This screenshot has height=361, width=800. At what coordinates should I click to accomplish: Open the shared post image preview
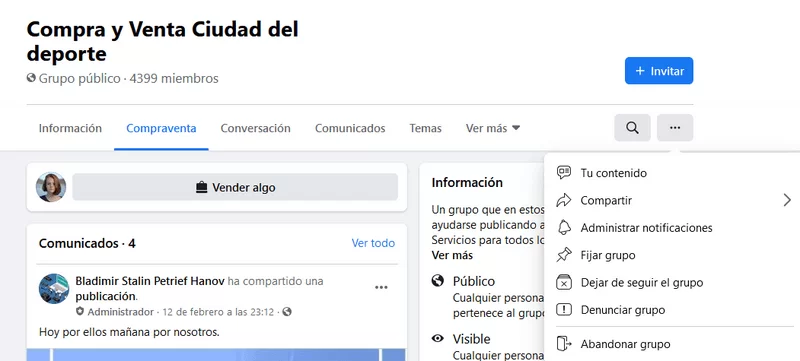point(216,355)
